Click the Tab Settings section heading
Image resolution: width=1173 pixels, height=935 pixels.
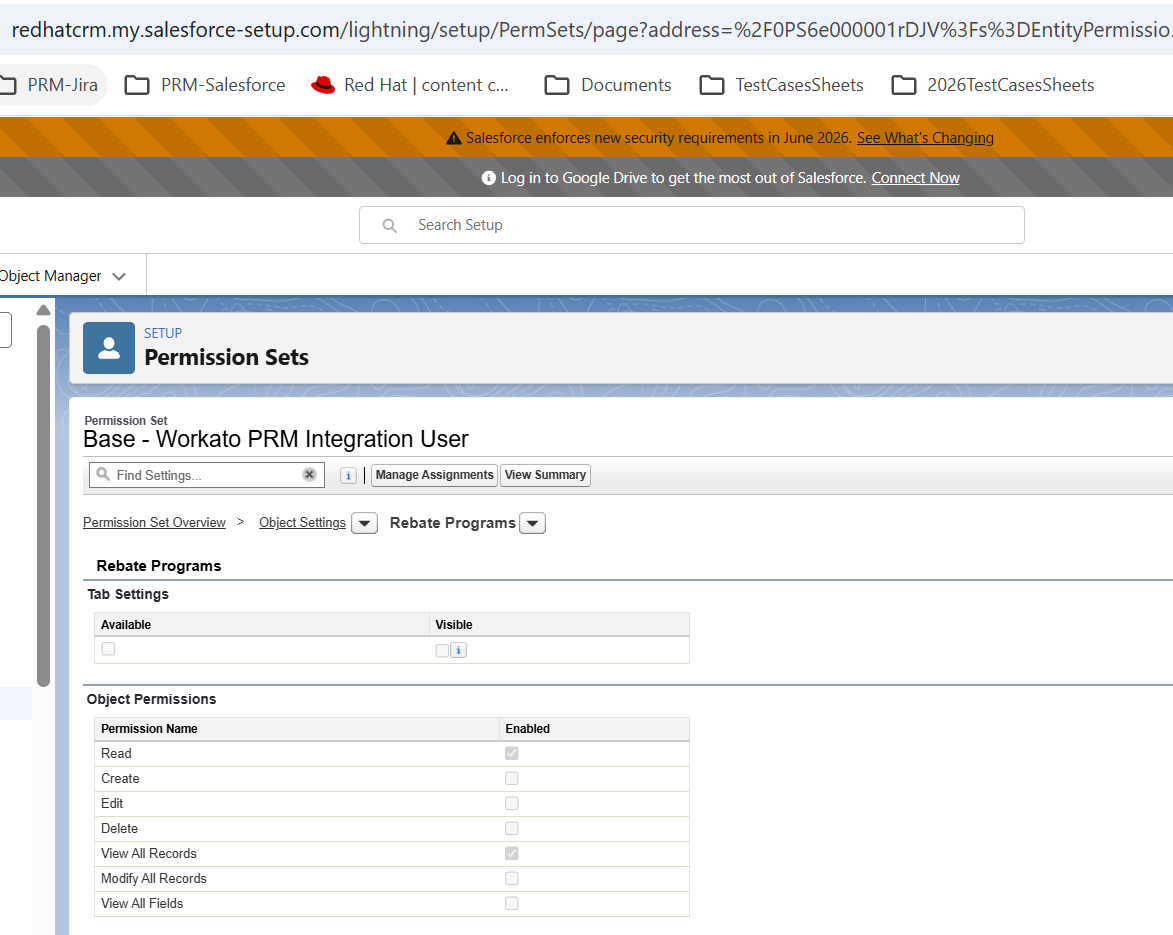tap(128, 594)
